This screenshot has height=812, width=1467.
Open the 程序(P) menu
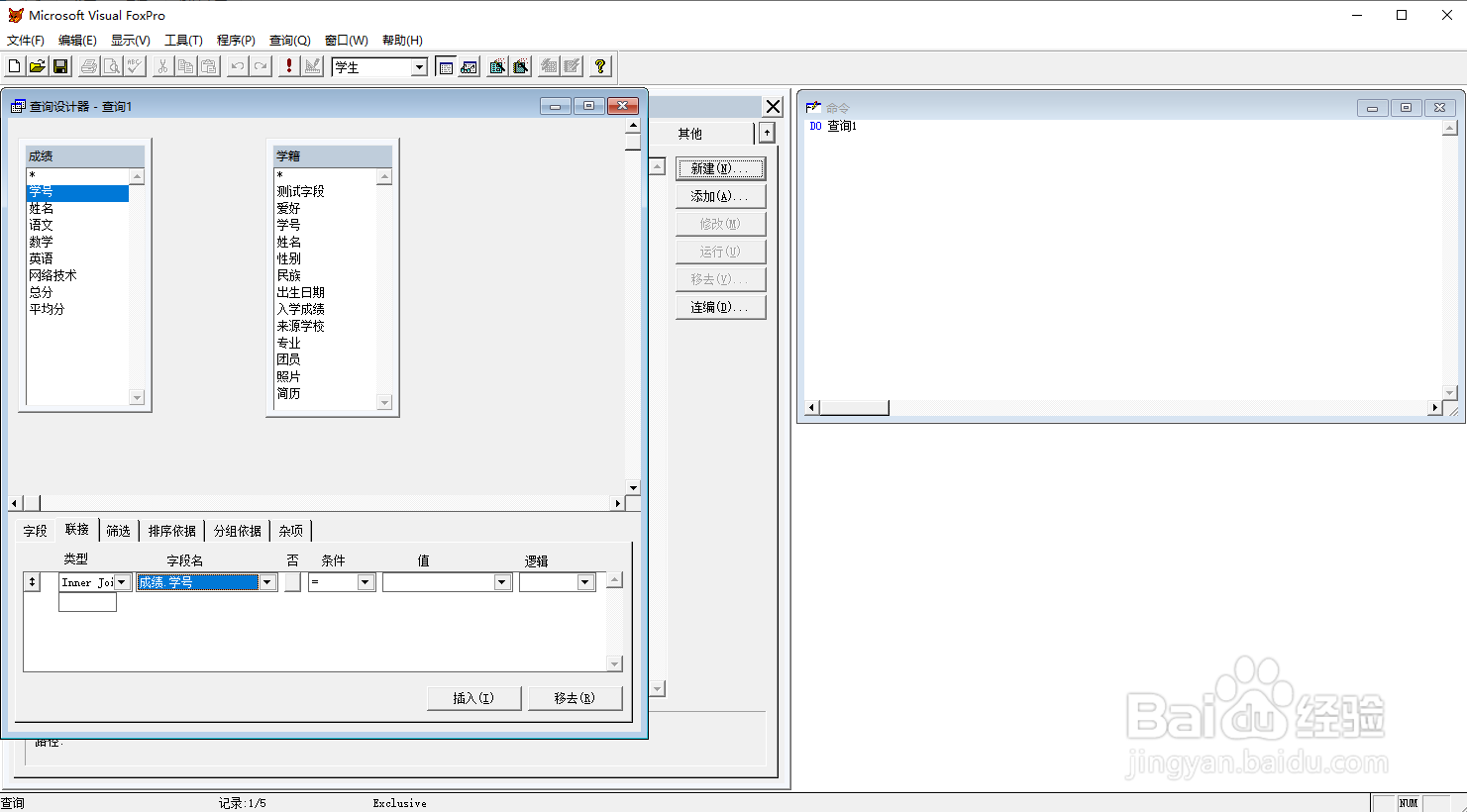point(236,41)
